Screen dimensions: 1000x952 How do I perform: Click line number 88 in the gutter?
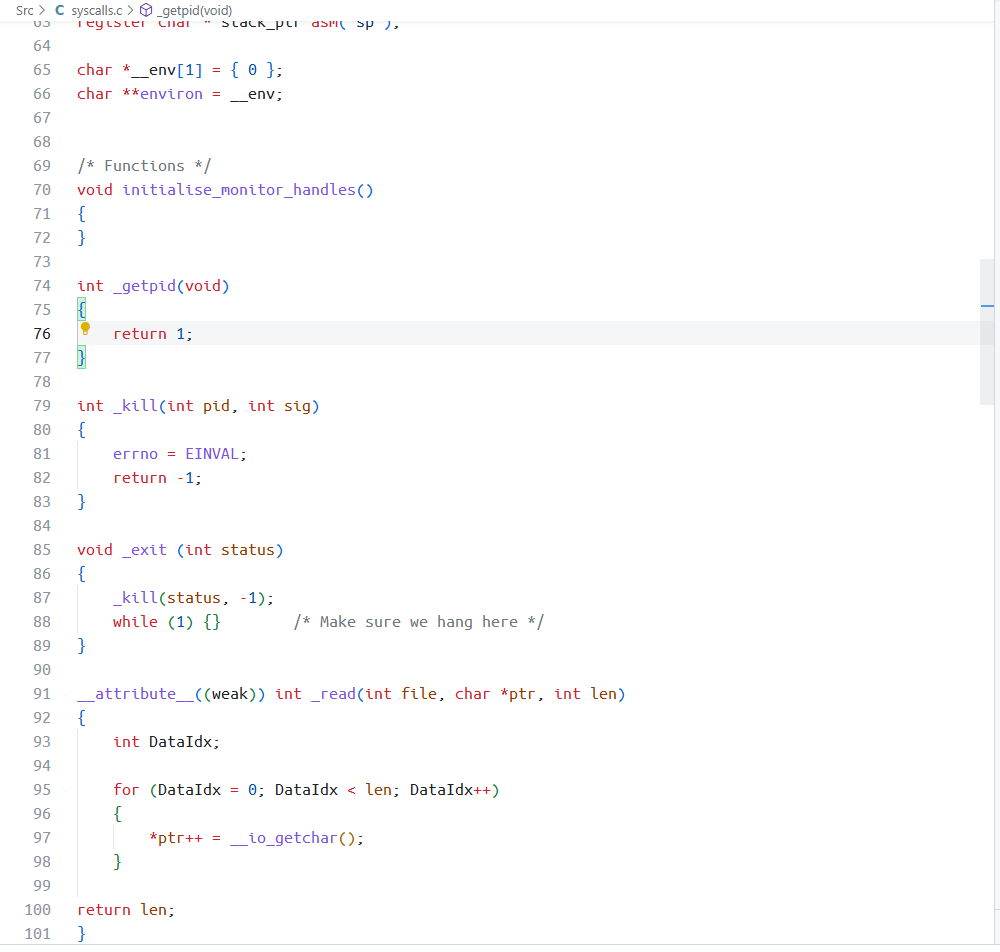pyautogui.click(x=42, y=622)
